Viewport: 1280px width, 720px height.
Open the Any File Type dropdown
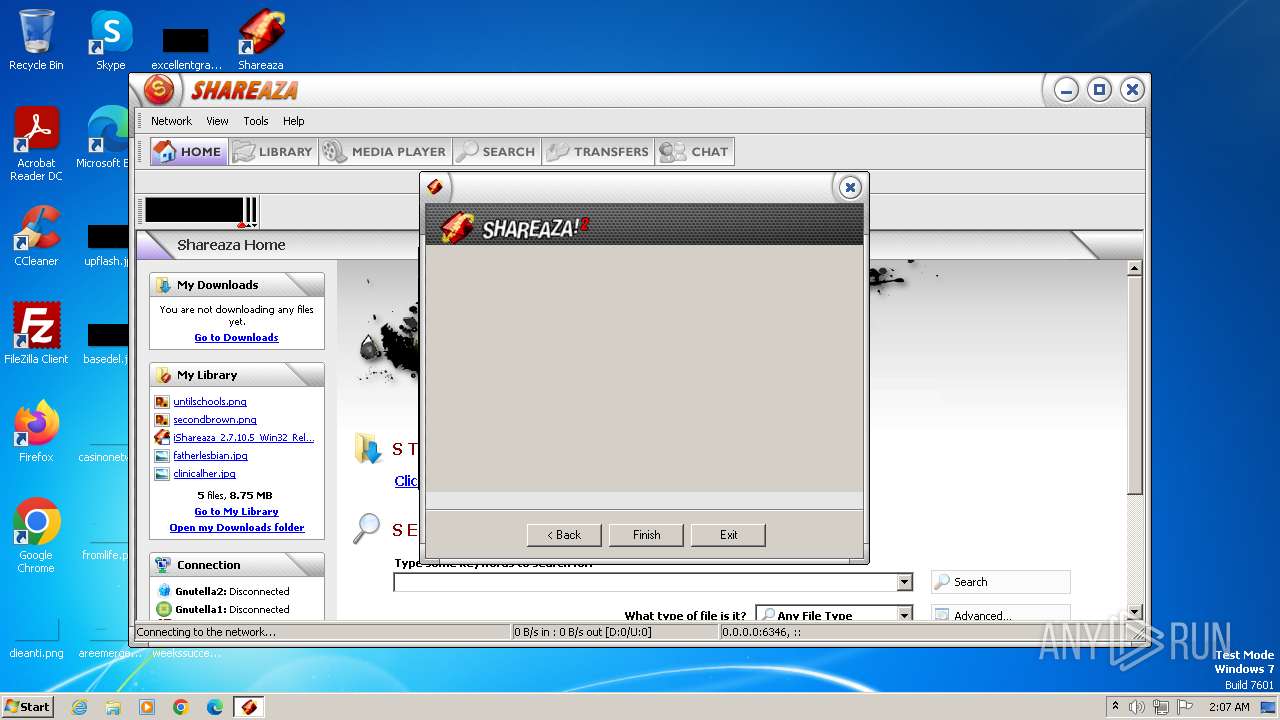[x=834, y=615]
